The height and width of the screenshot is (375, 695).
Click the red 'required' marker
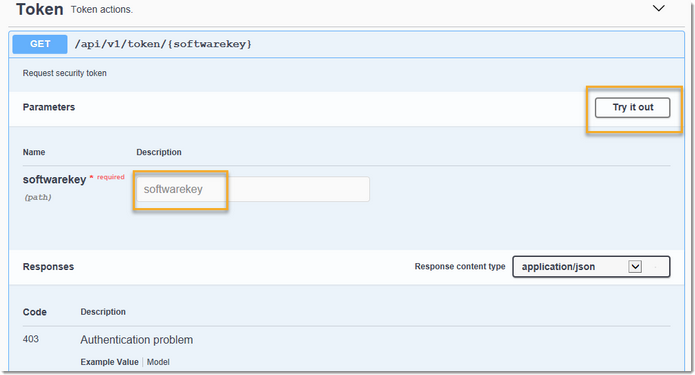click(x=110, y=177)
